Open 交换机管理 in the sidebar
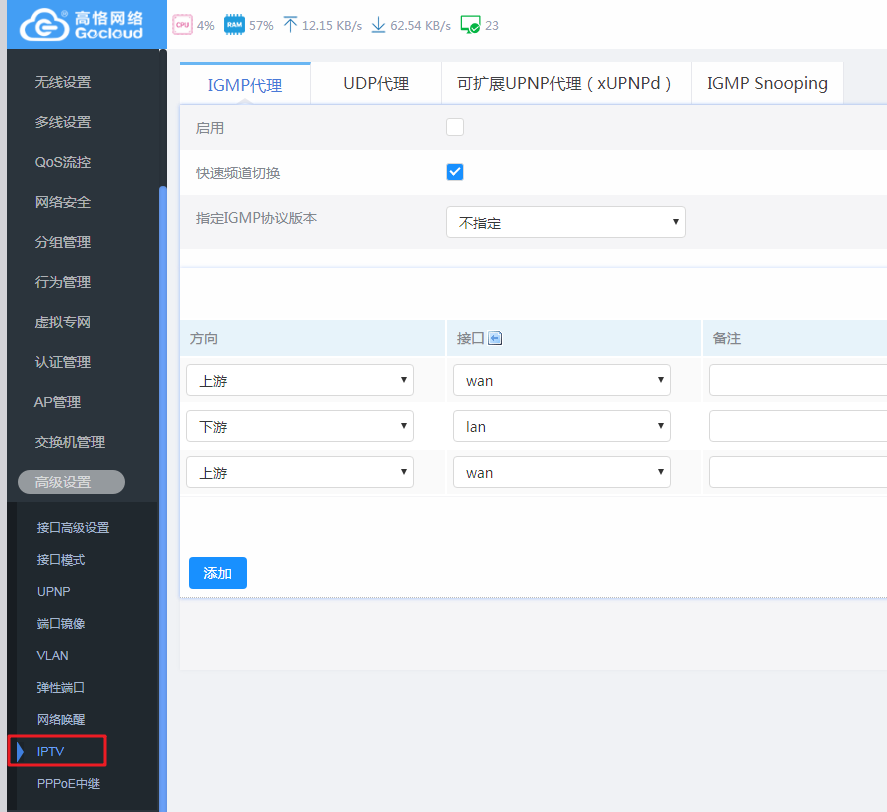Image resolution: width=887 pixels, height=812 pixels. pyautogui.click(x=70, y=442)
